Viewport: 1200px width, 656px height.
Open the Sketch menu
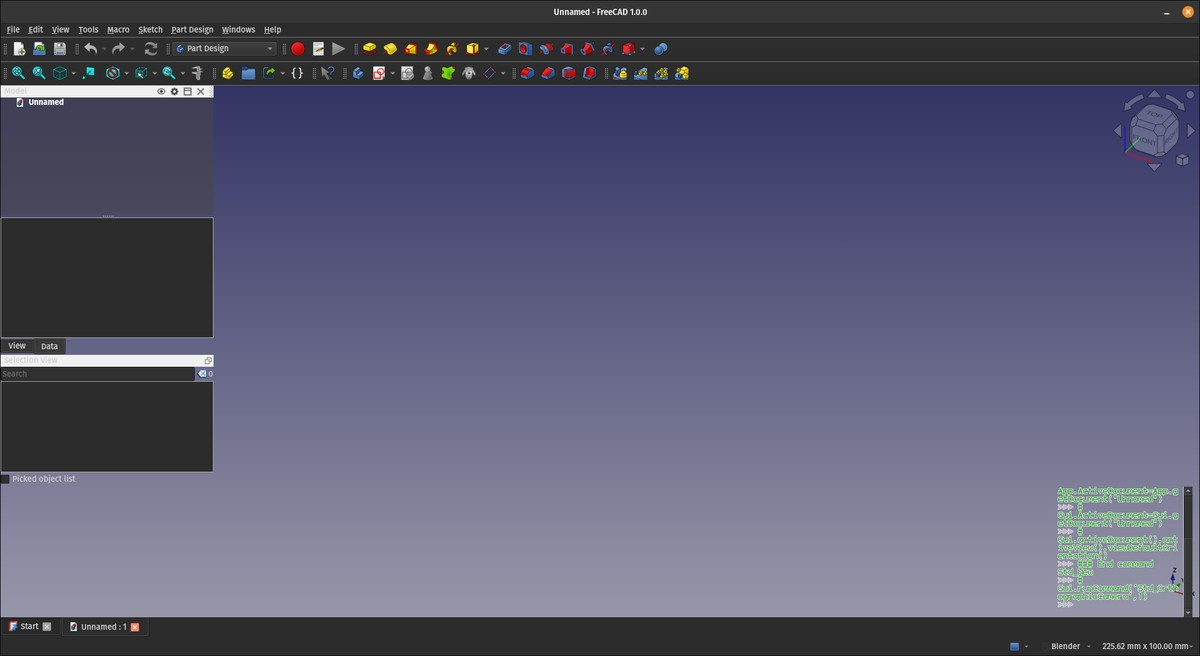click(150, 30)
